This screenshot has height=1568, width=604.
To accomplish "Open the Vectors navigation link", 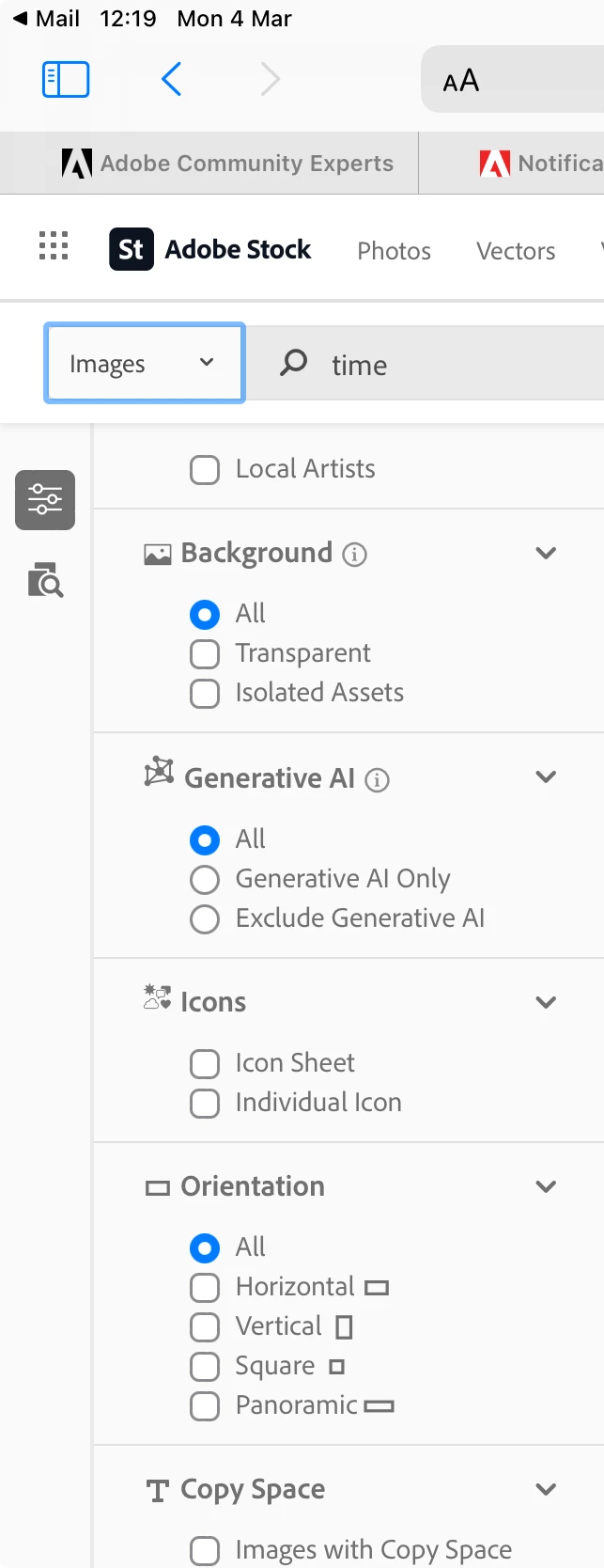I will point(516,251).
